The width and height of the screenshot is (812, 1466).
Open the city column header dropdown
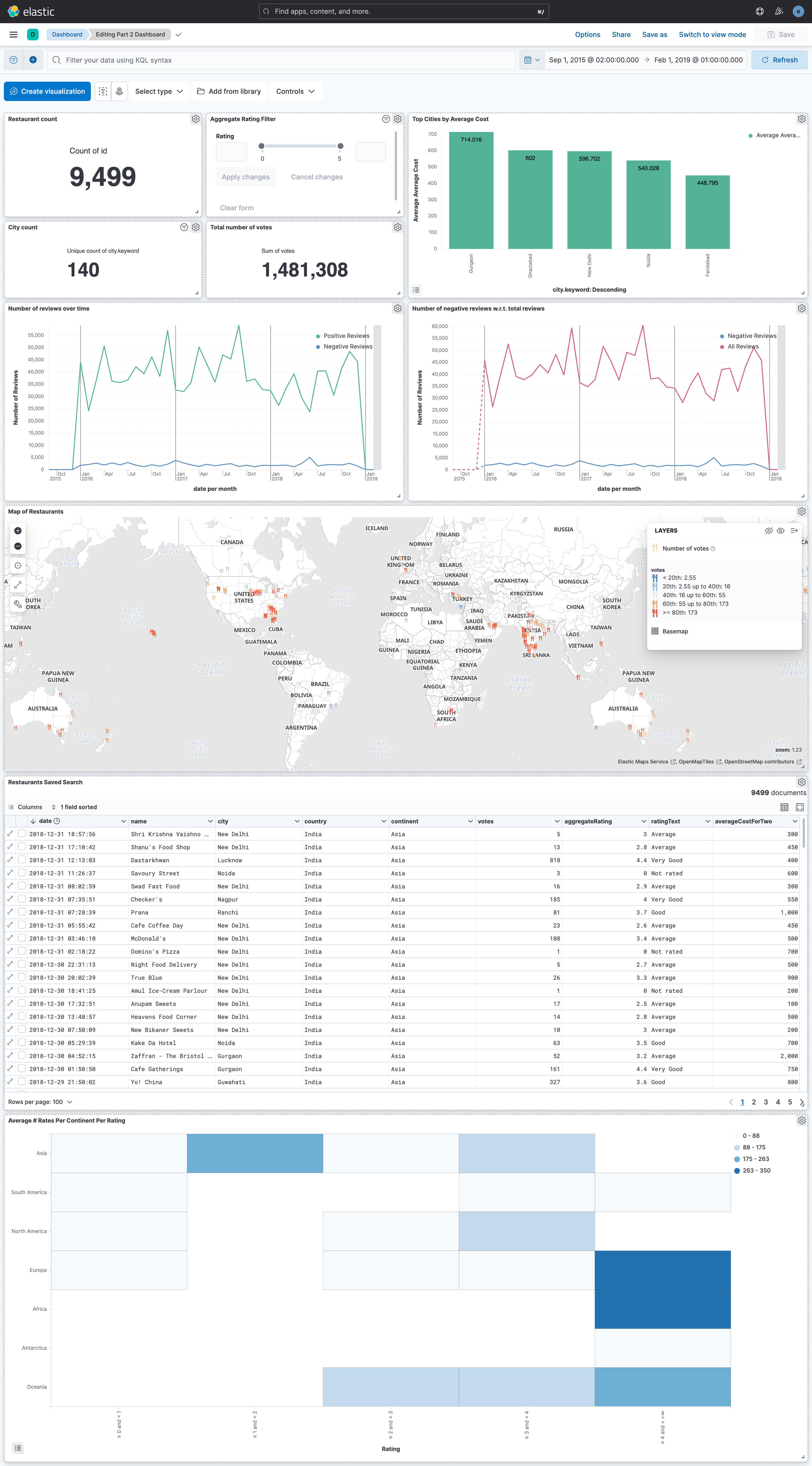297,821
